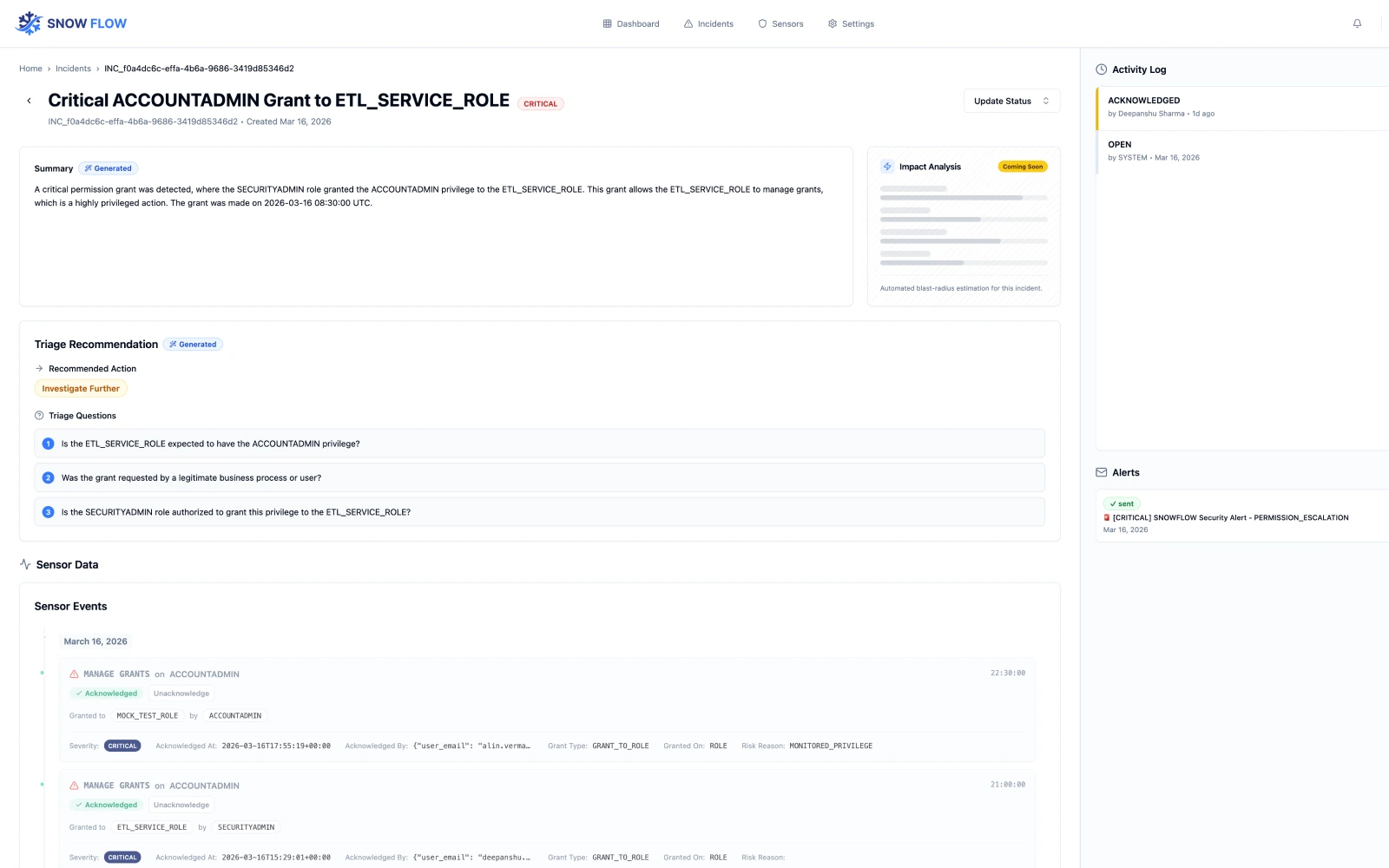This screenshot has width=1389, height=868.
Task: Click the ACCOUNTADMIN grantor chip
Action: point(235,716)
